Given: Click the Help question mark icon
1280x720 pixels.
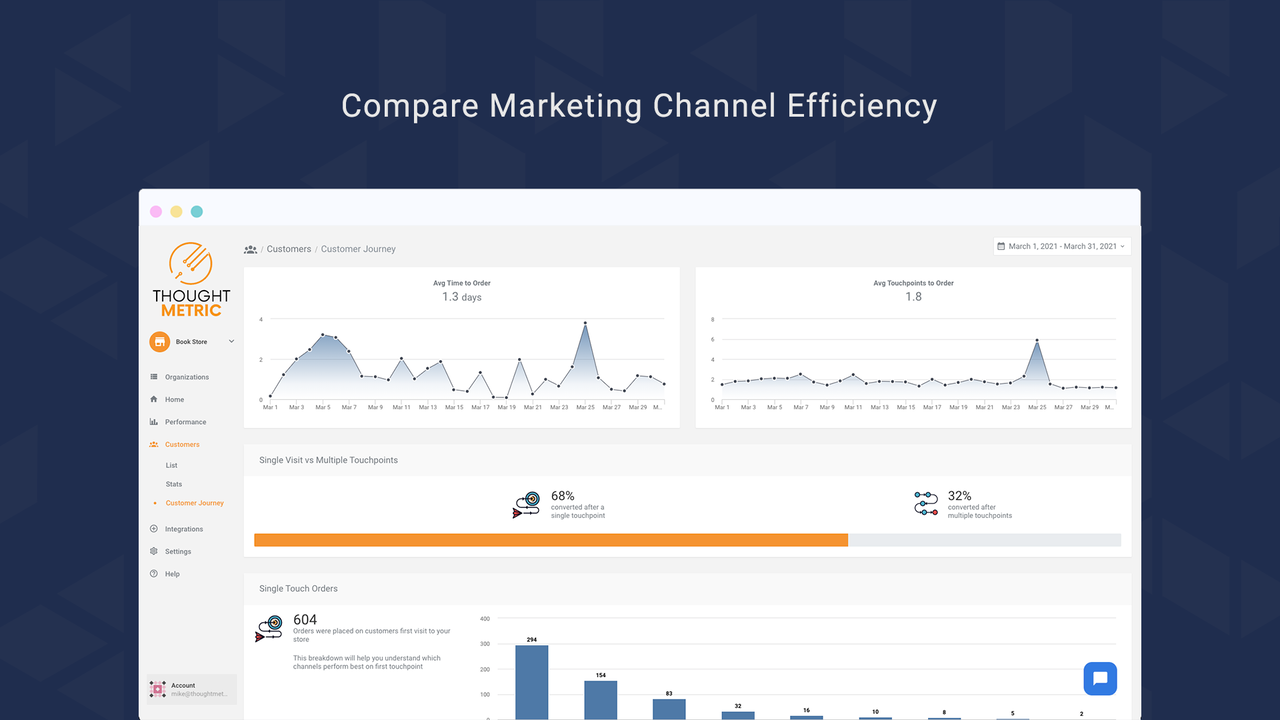Looking at the screenshot, I should click(x=154, y=574).
